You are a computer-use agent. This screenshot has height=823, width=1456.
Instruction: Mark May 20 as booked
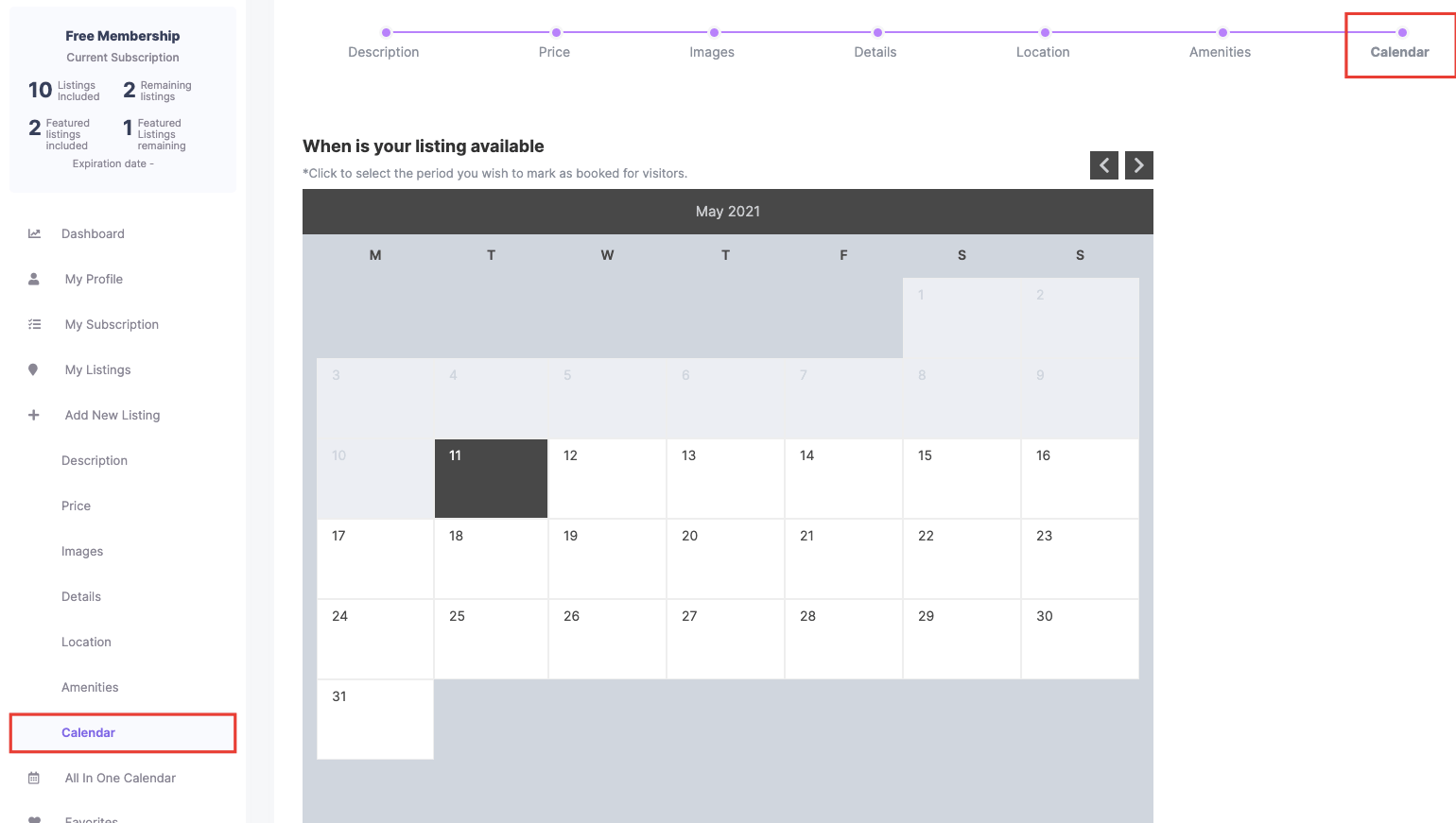pyautogui.click(x=725, y=558)
